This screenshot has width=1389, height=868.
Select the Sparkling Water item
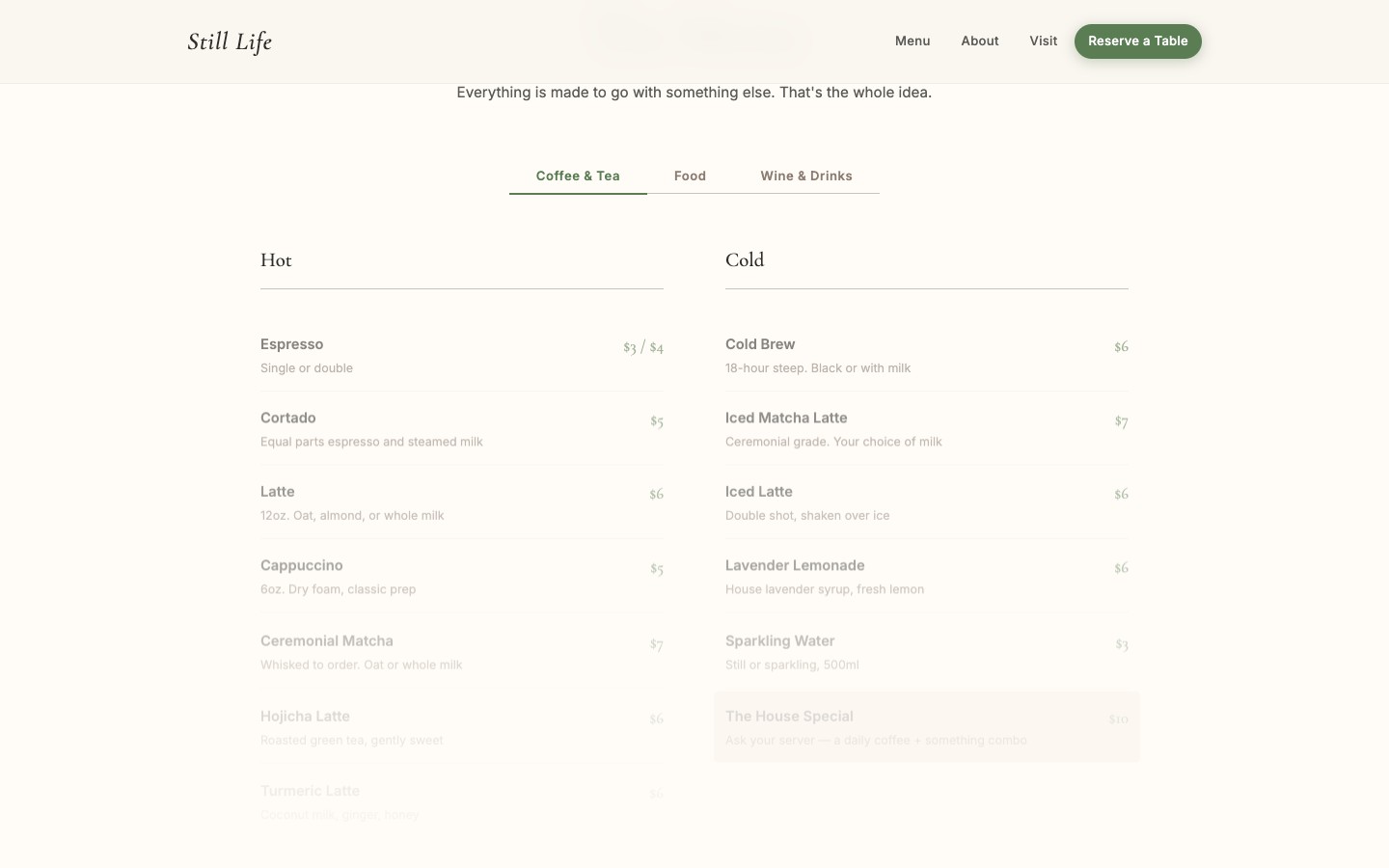pyautogui.click(x=927, y=652)
